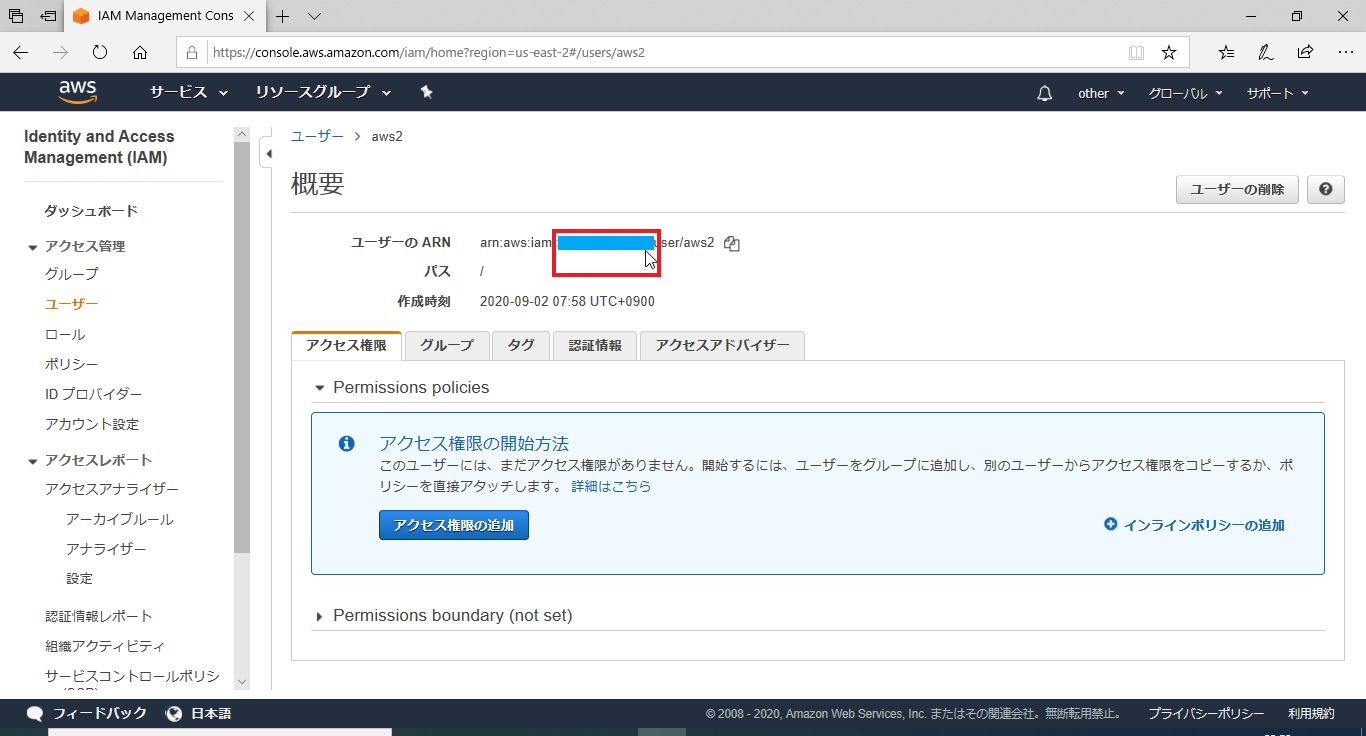Click the site lock icon in address bar
Viewport: 1366px width, 736px height.
coord(193,52)
